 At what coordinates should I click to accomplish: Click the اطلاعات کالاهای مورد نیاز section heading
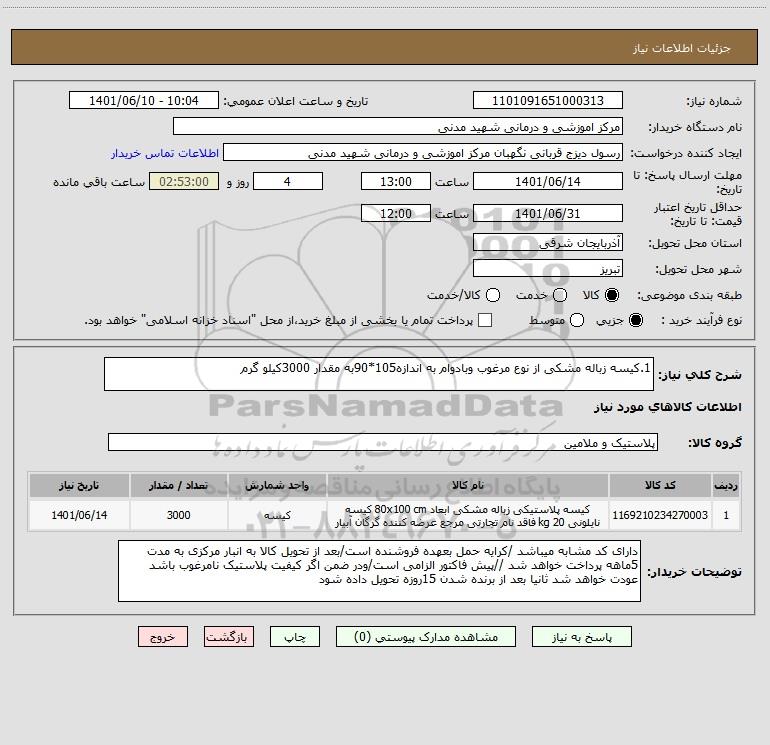[x=668, y=407]
